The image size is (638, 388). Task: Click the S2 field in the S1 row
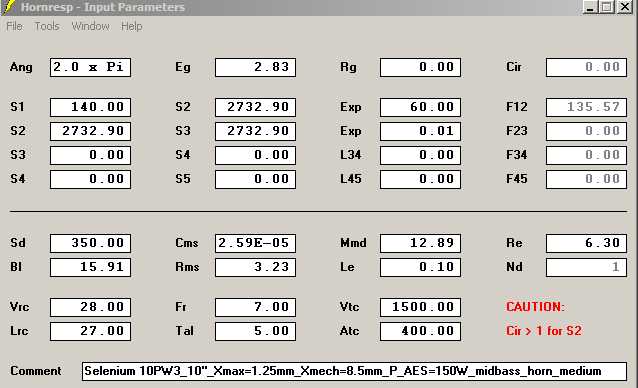click(x=255, y=107)
